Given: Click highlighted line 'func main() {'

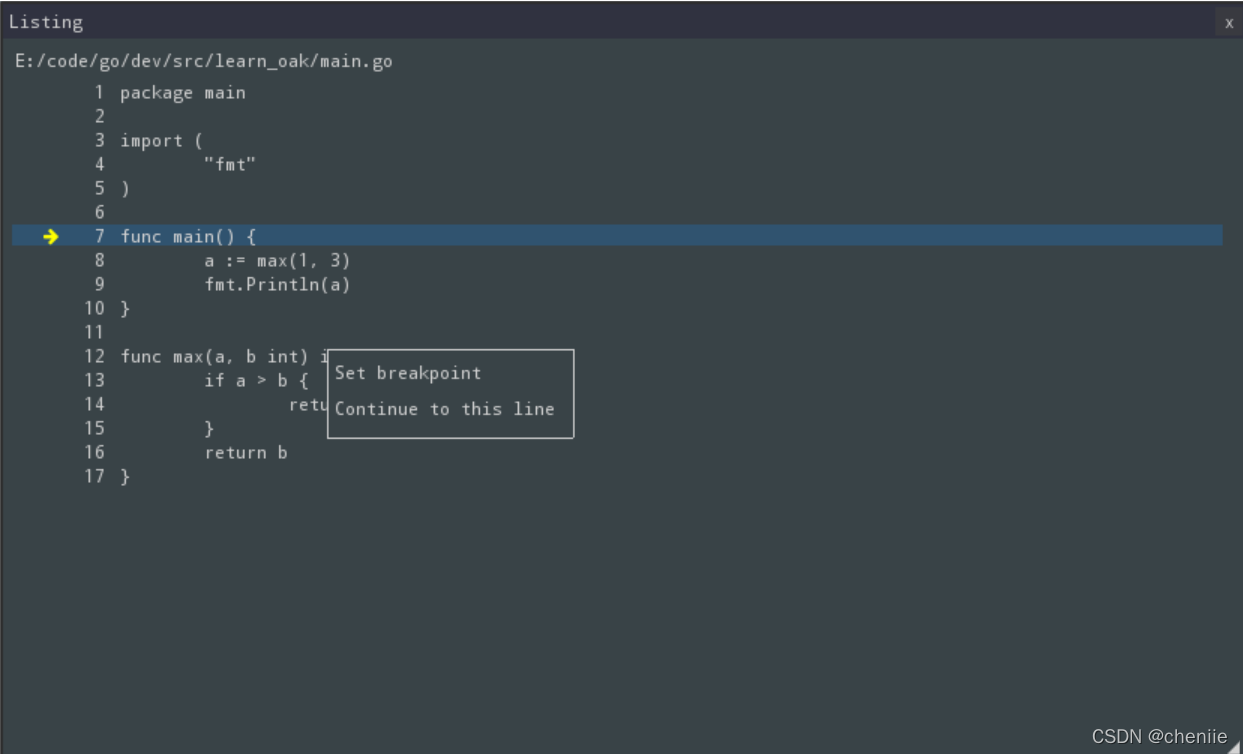Looking at the screenshot, I should (617, 236).
